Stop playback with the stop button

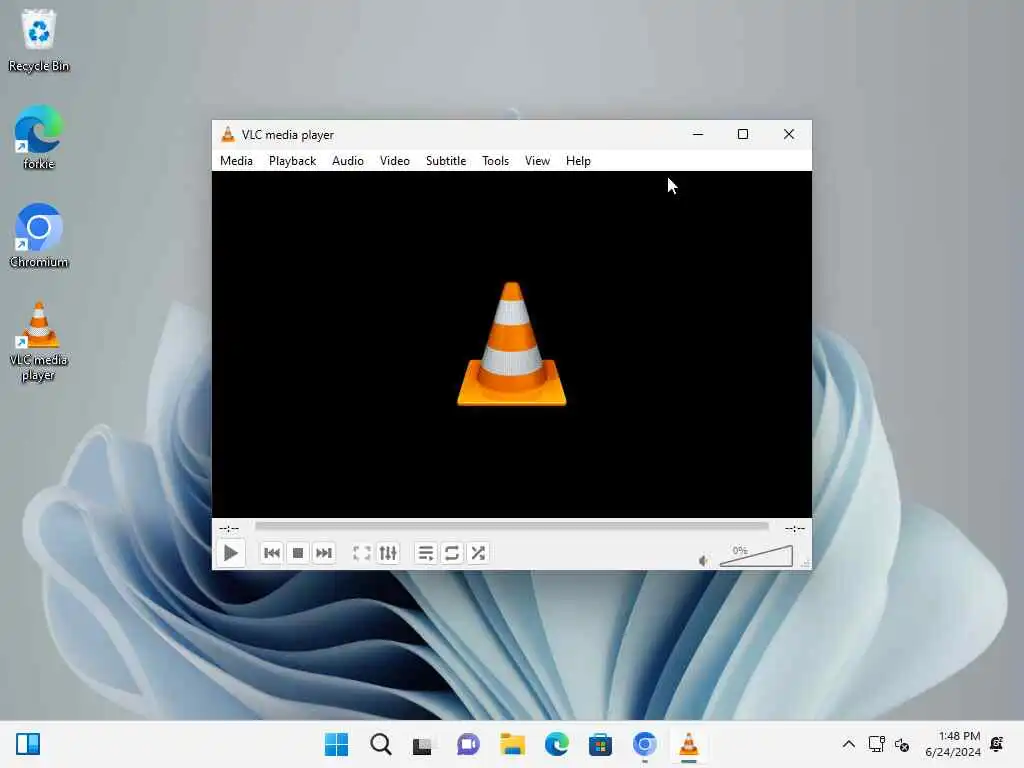tap(298, 553)
